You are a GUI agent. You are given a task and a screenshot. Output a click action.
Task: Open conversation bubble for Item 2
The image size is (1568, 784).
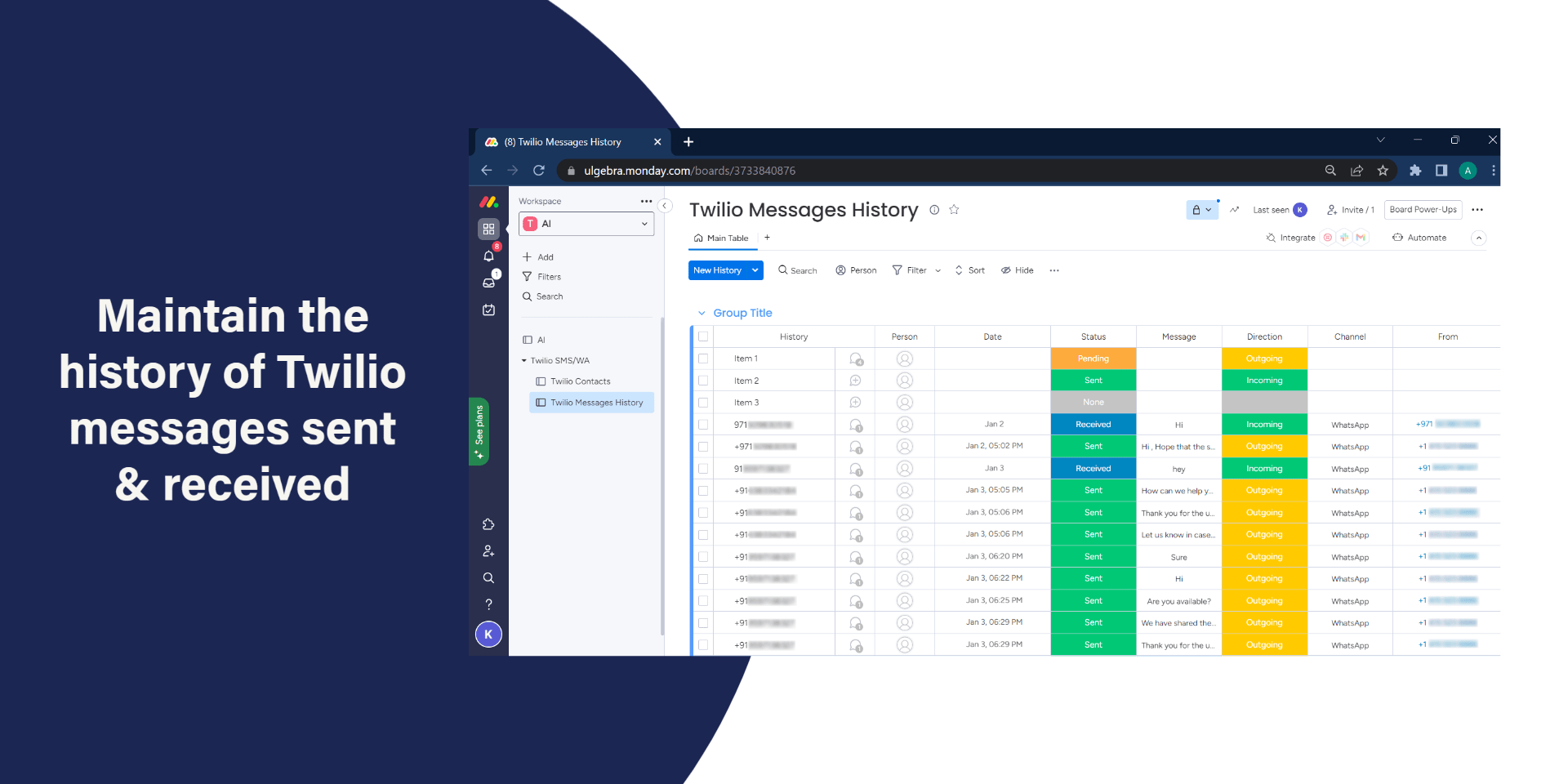click(855, 381)
